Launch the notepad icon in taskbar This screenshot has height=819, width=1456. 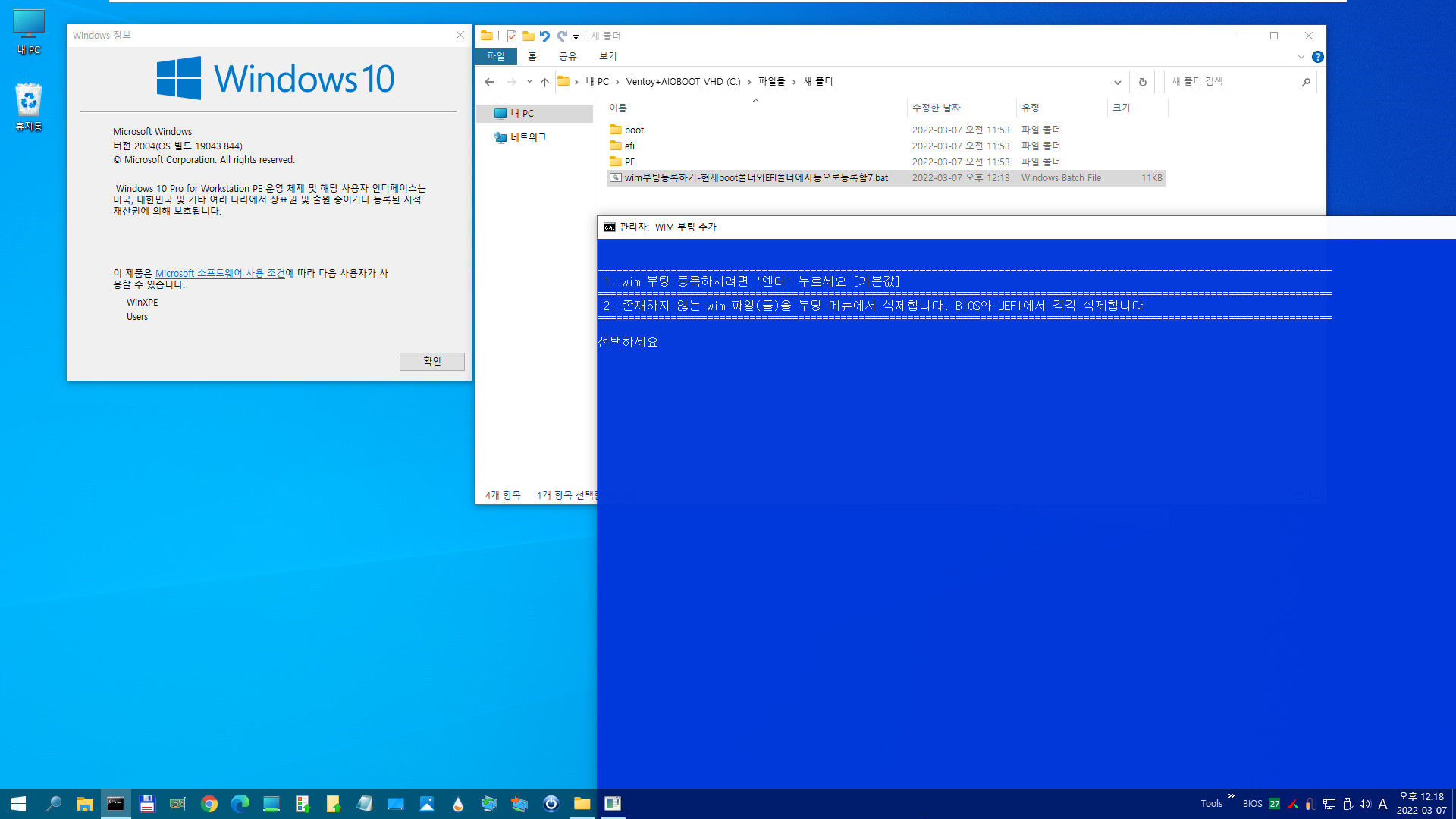(365, 804)
